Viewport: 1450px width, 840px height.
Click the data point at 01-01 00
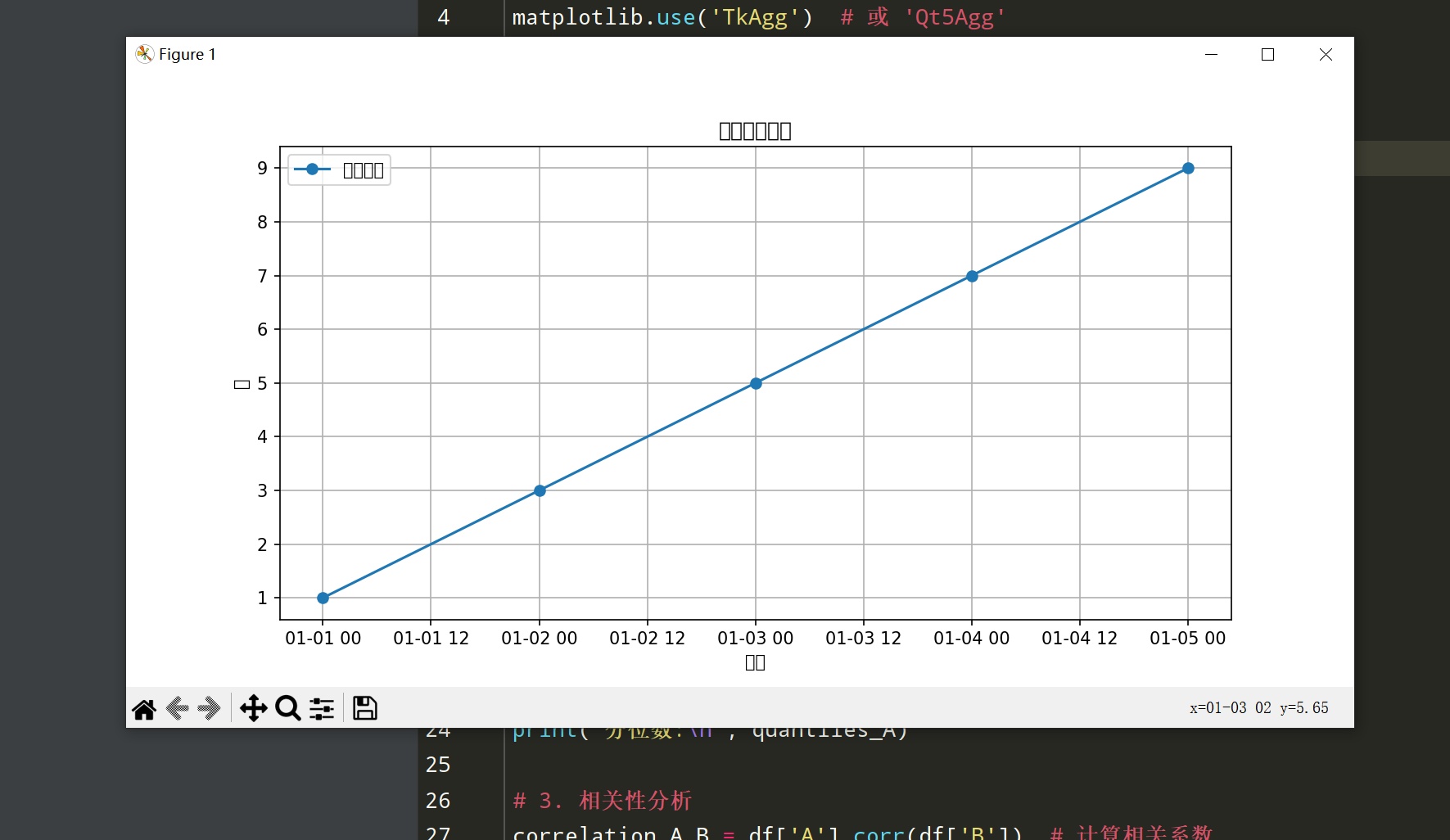pyautogui.click(x=323, y=598)
